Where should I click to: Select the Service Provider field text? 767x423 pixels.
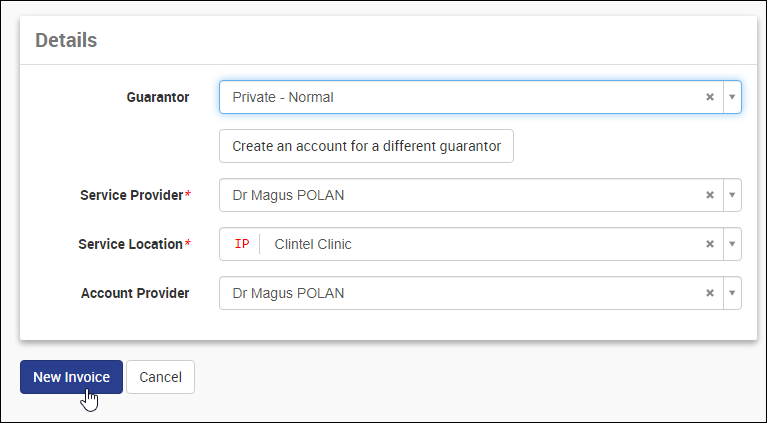[x=288, y=195]
